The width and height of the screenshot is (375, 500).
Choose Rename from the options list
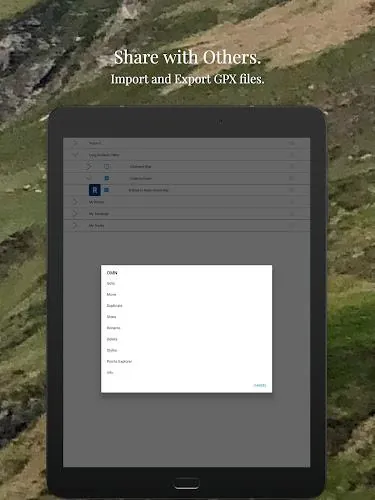113,328
